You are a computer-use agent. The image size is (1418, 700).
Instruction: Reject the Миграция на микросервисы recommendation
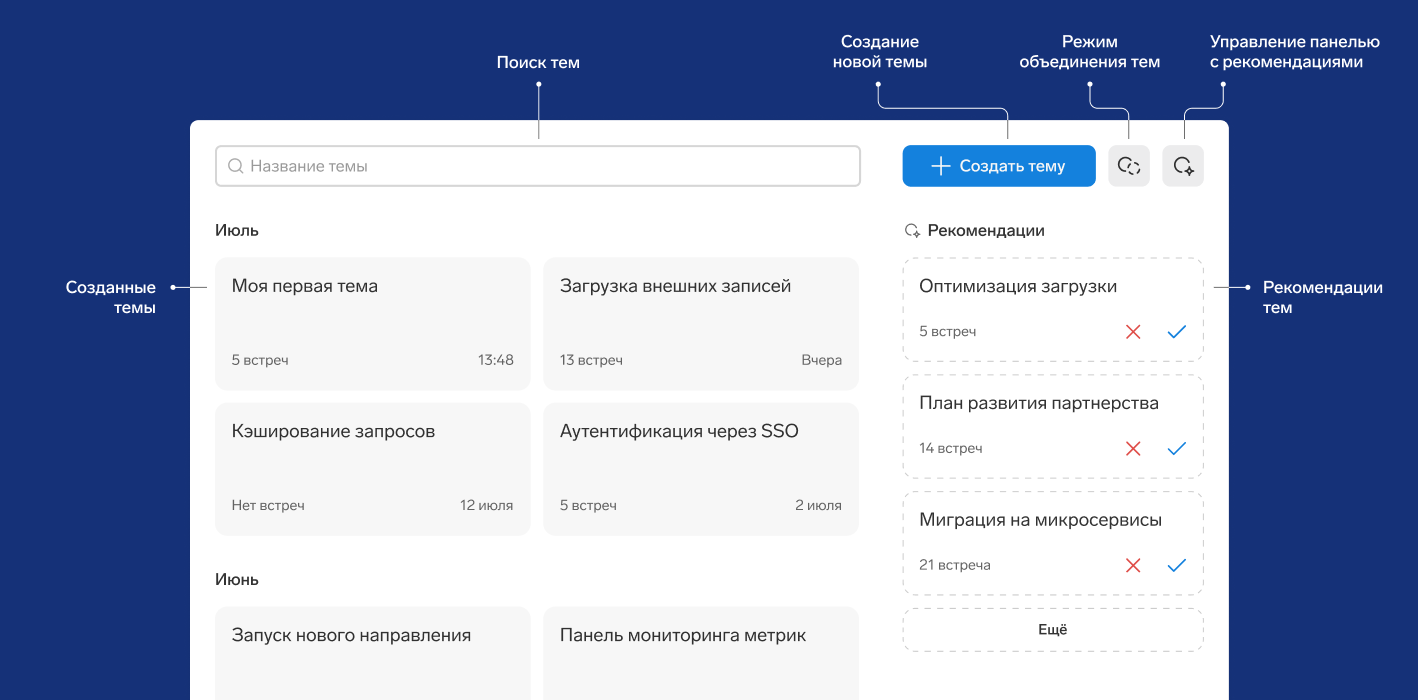click(1133, 566)
